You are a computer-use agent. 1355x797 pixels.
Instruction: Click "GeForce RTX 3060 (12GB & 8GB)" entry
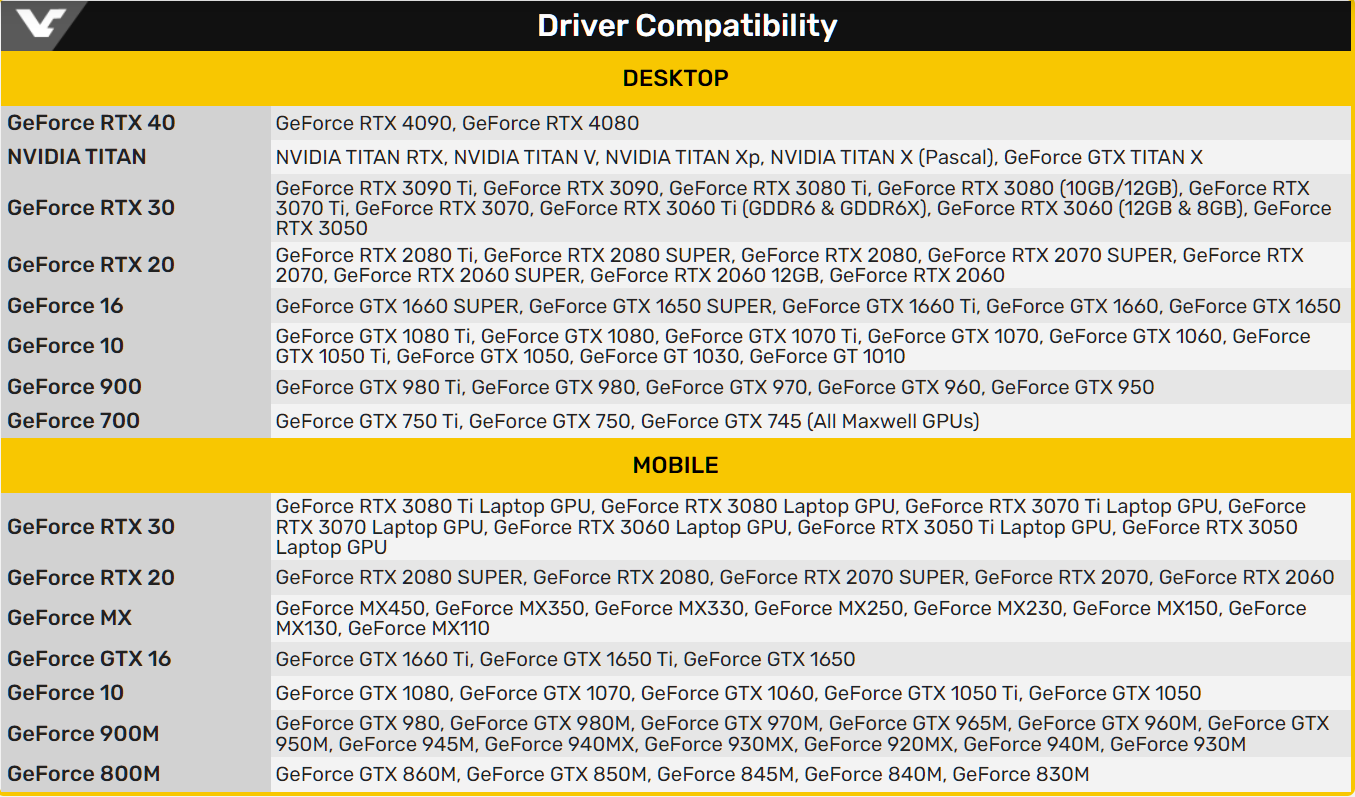(x=1089, y=208)
